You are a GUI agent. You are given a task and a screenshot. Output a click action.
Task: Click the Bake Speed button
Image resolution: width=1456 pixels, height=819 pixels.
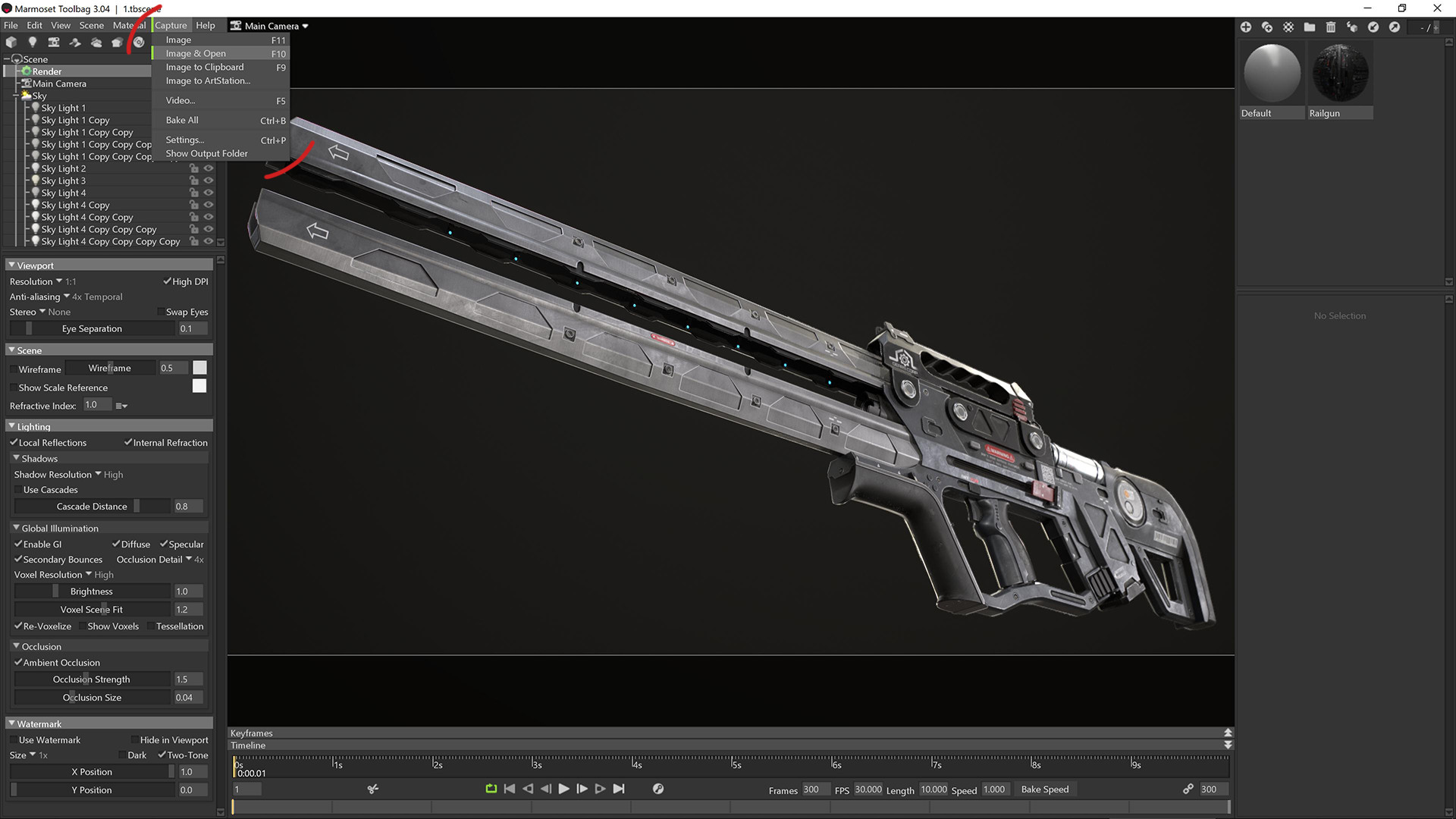(1044, 789)
